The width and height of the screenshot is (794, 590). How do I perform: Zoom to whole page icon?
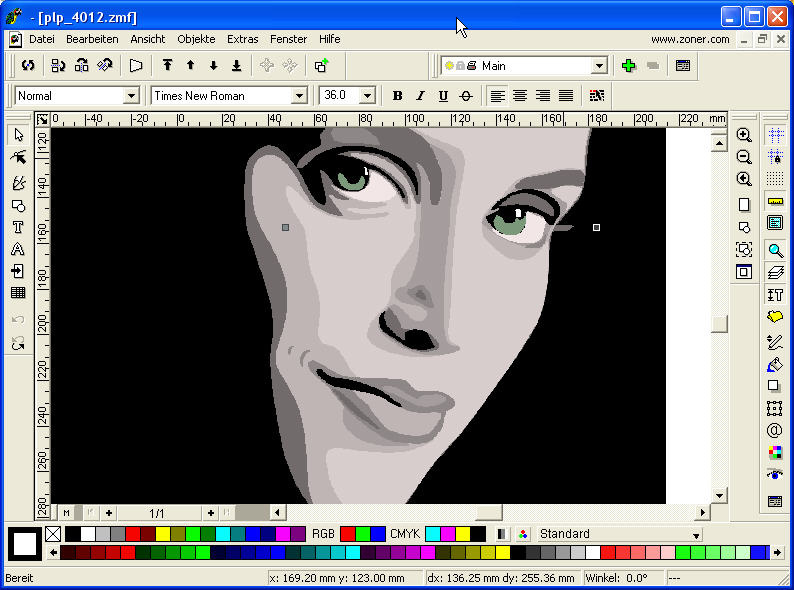point(743,205)
